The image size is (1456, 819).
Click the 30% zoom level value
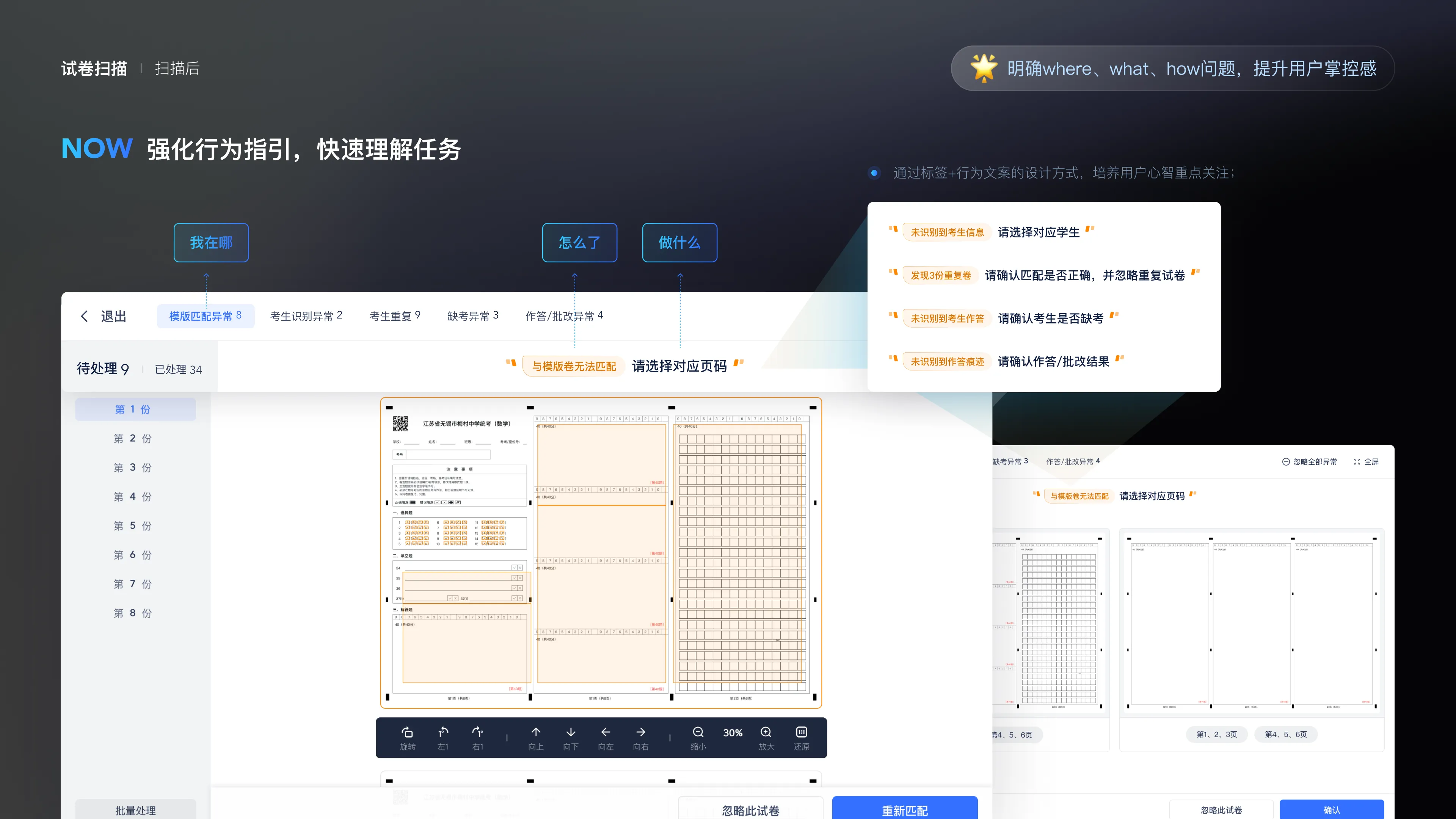(733, 733)
